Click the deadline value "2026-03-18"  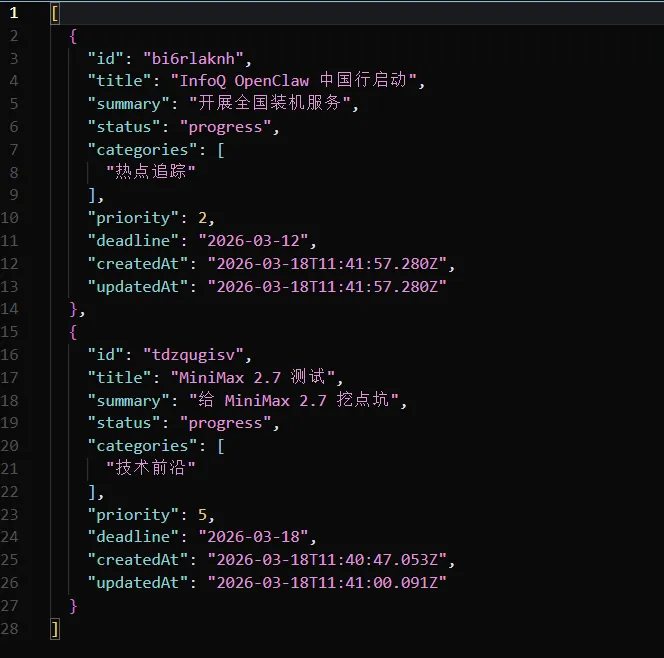[x=257, y=537]
